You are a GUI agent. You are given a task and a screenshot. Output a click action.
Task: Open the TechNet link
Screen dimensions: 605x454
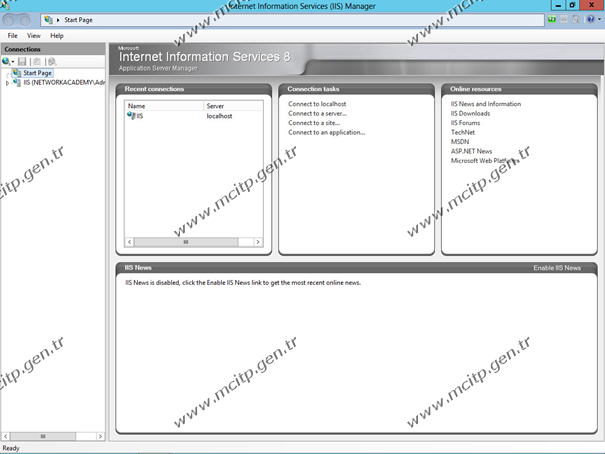(x=463, y=132)
